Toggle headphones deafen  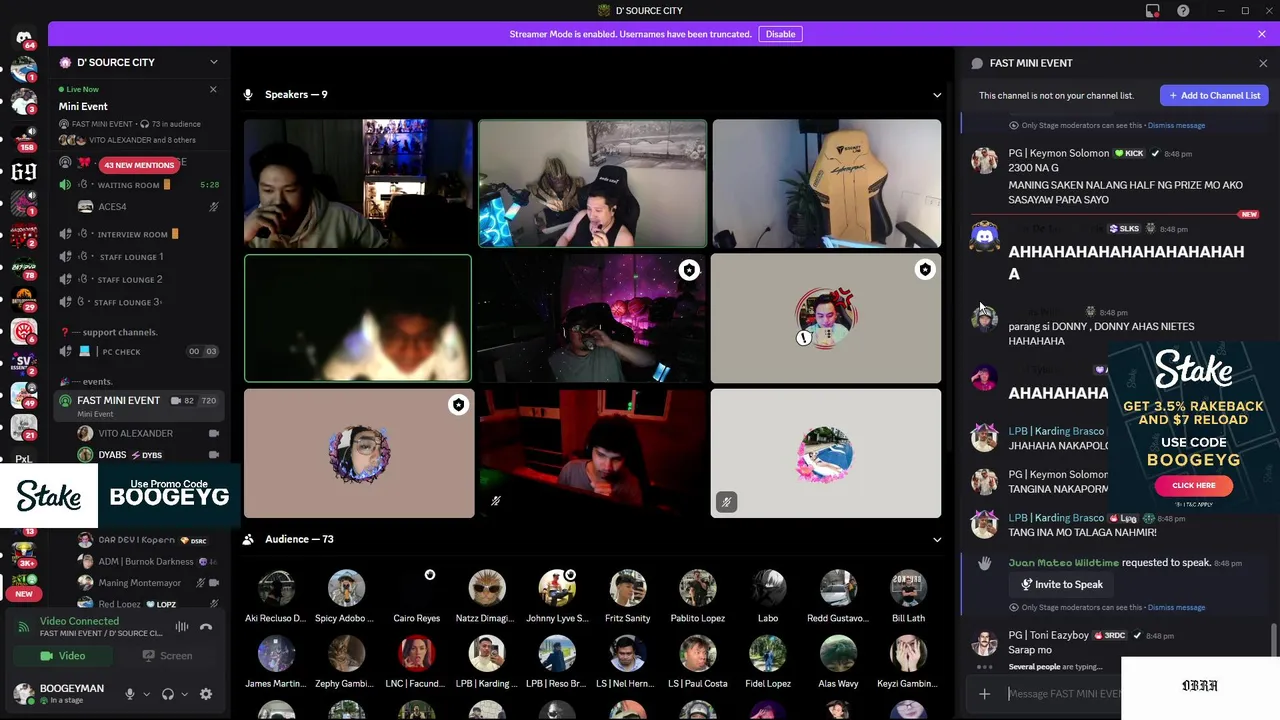(168, 694)
